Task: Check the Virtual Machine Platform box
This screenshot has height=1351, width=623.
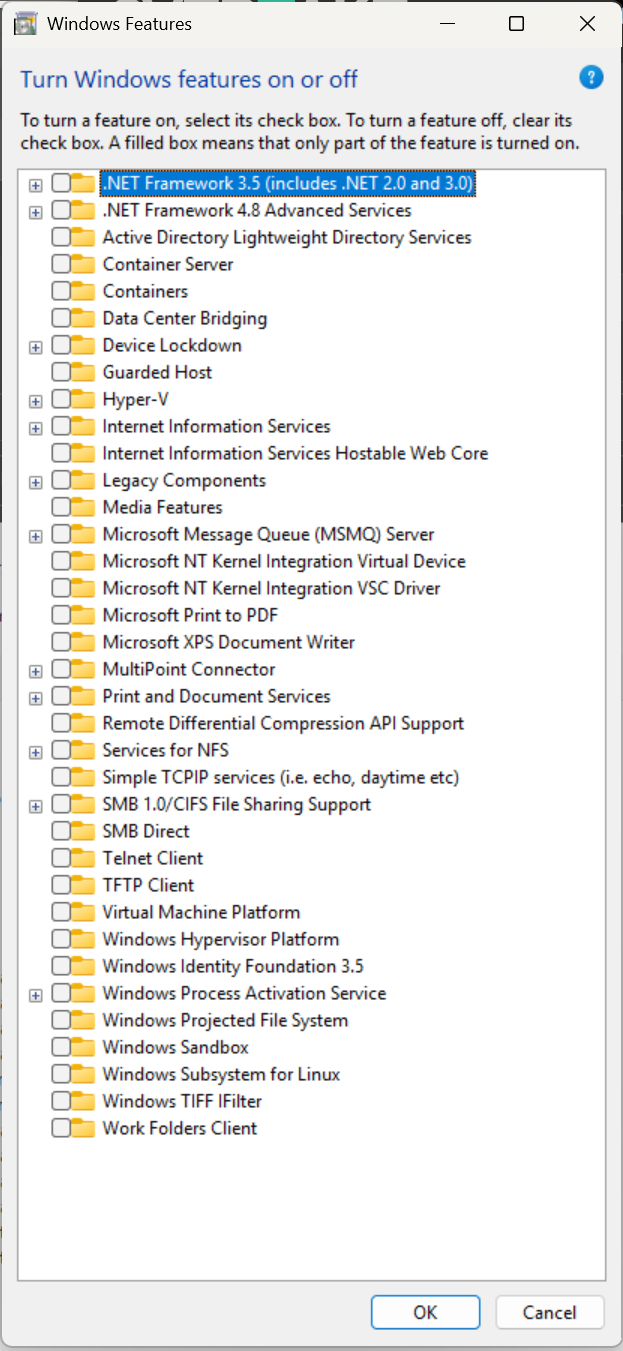Action: click(61, 913)
